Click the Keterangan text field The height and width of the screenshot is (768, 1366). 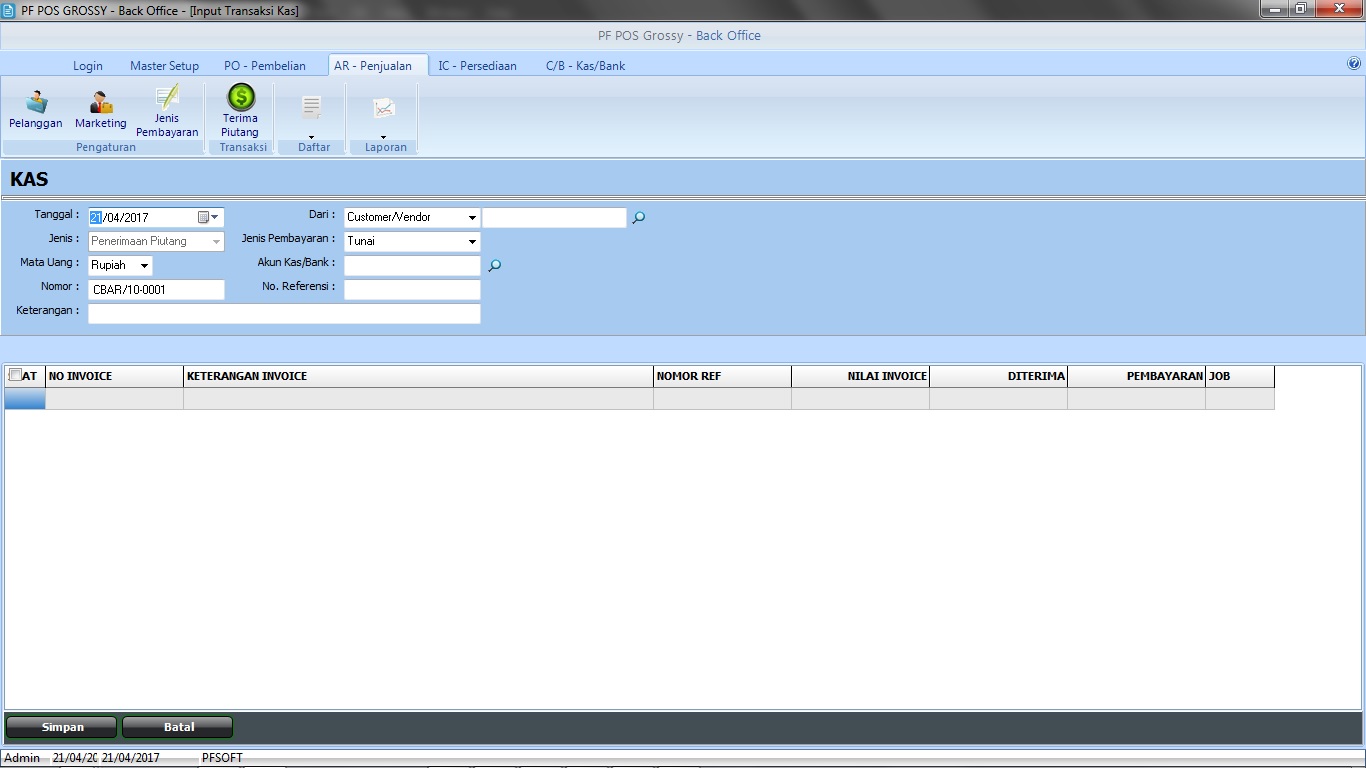point(284,314)
